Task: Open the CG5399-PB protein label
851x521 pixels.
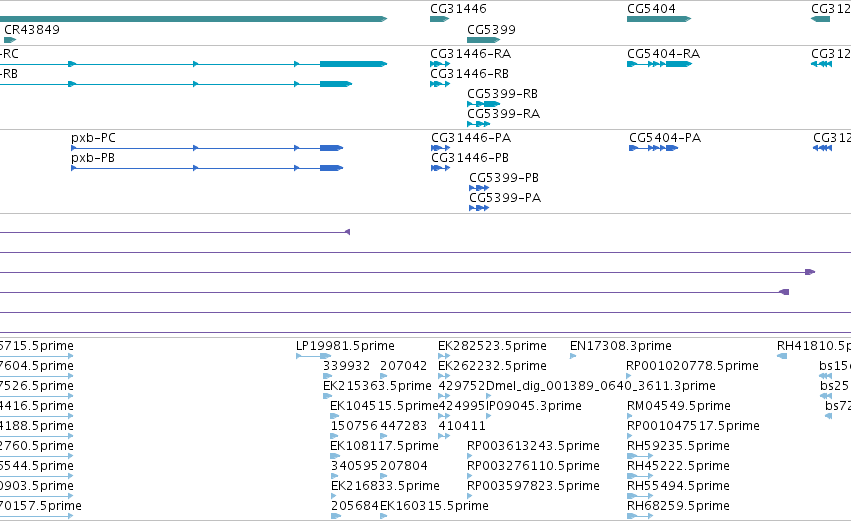Action: (x=504, y=178)
